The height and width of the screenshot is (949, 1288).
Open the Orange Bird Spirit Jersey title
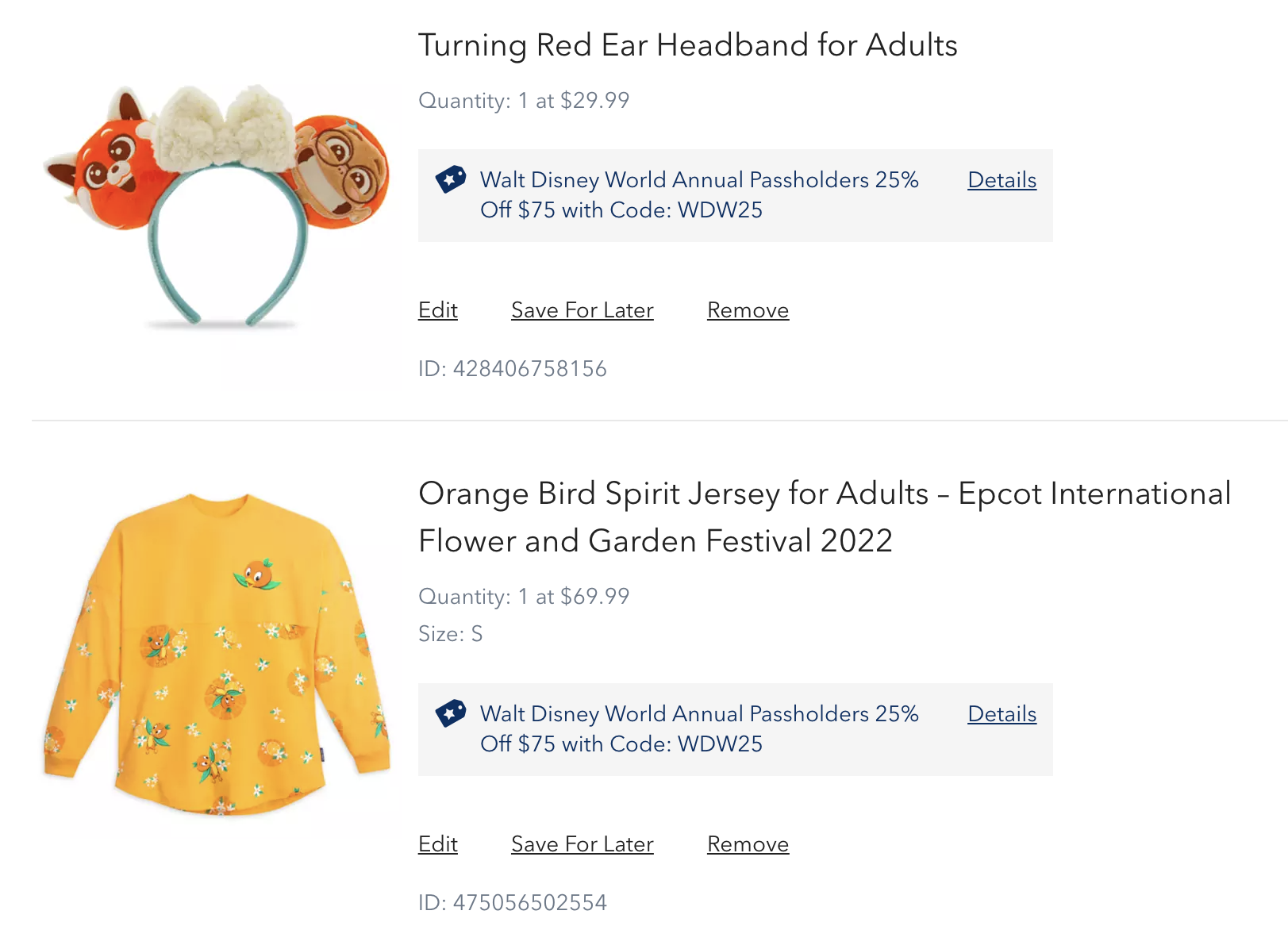[824, 517]
